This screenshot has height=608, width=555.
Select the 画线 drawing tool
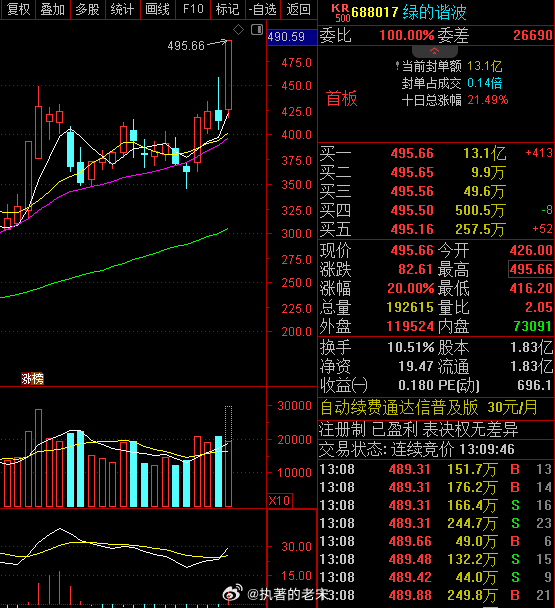pyautogui.click(x=157, y=9)
